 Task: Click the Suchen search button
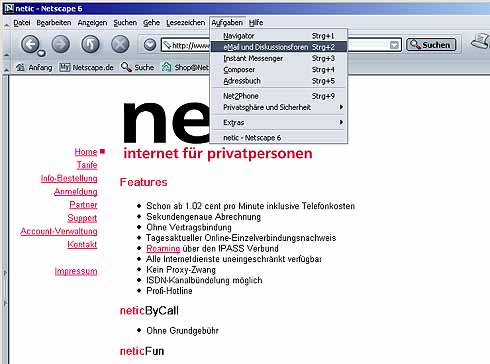[431, 45]
